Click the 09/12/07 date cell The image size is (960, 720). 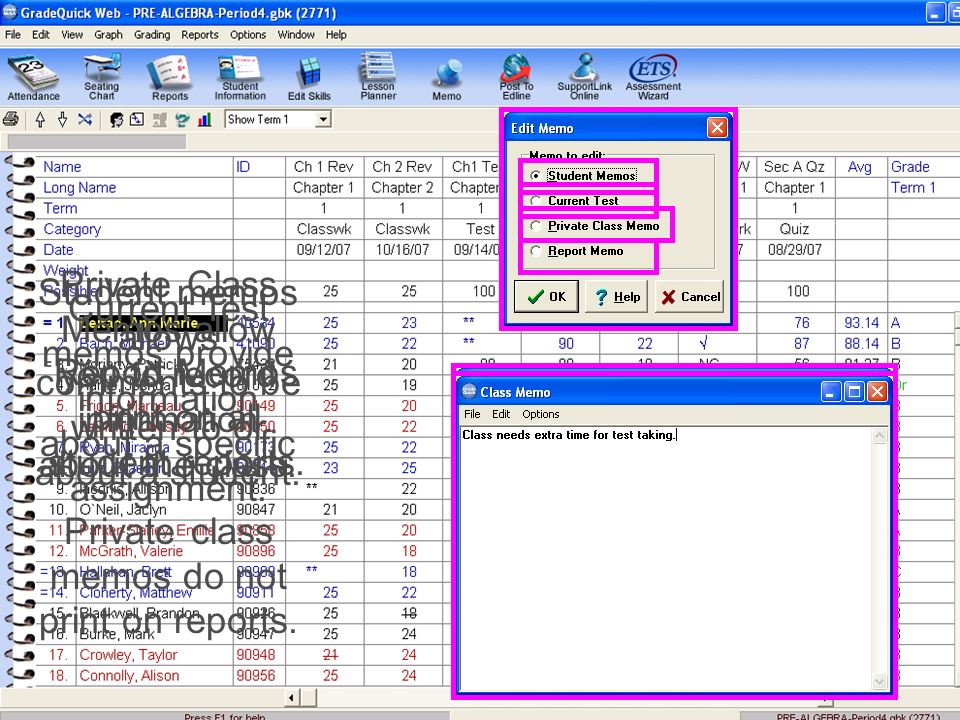pyautogui.click(x=323, y=250)
